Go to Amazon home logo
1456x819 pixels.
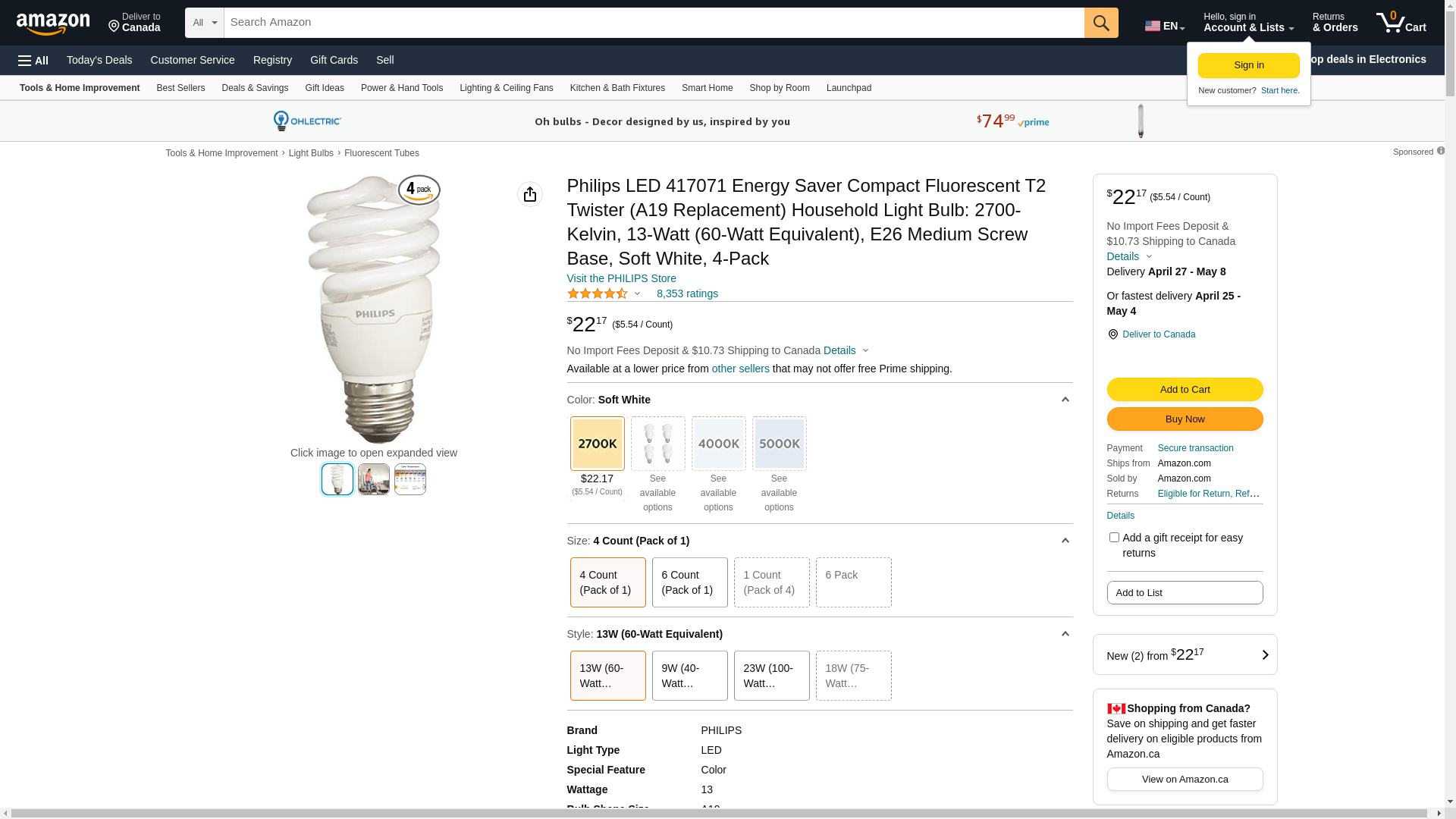click(53, 24)
